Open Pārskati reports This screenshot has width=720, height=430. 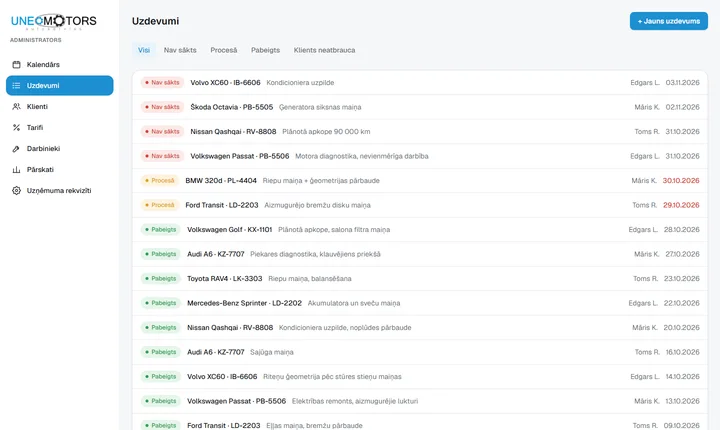coord(60,170)
